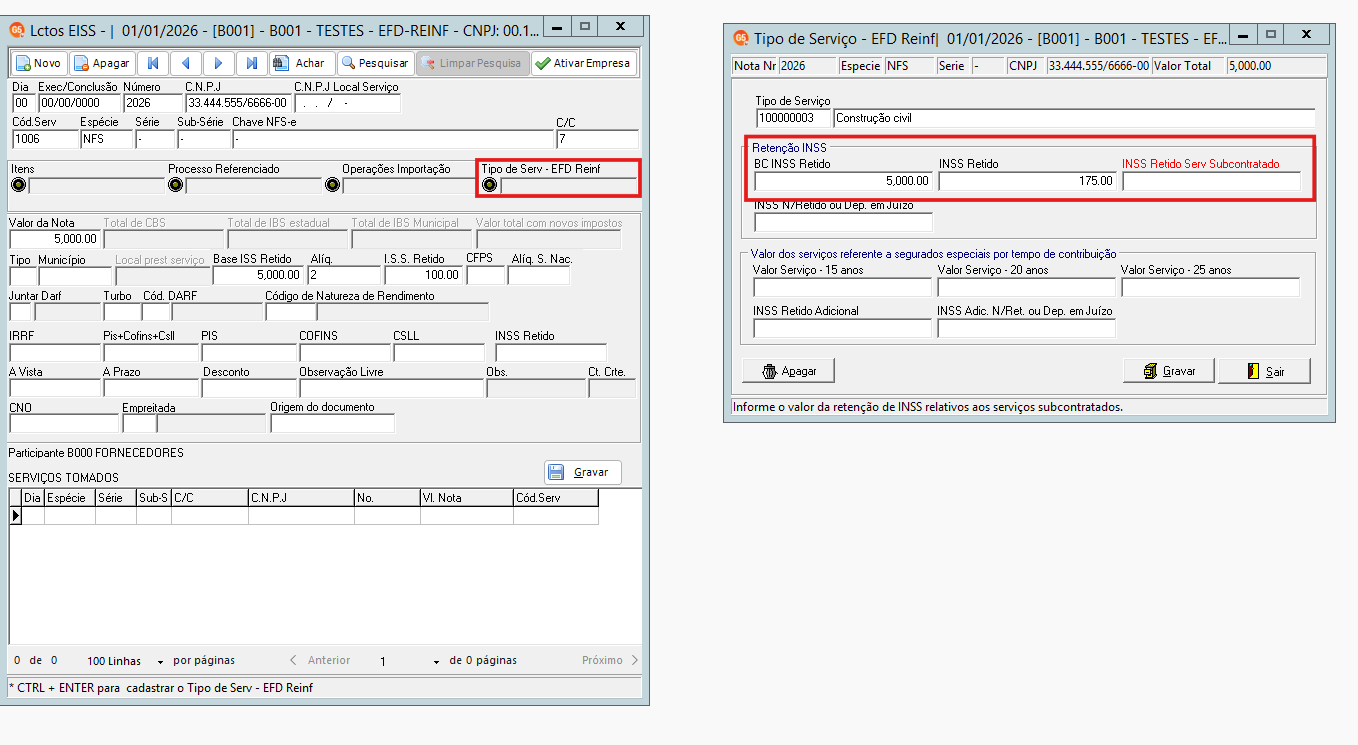
Task: Click Ativar Empresa button
Action: pyautogui.click(x=584, y=63)
